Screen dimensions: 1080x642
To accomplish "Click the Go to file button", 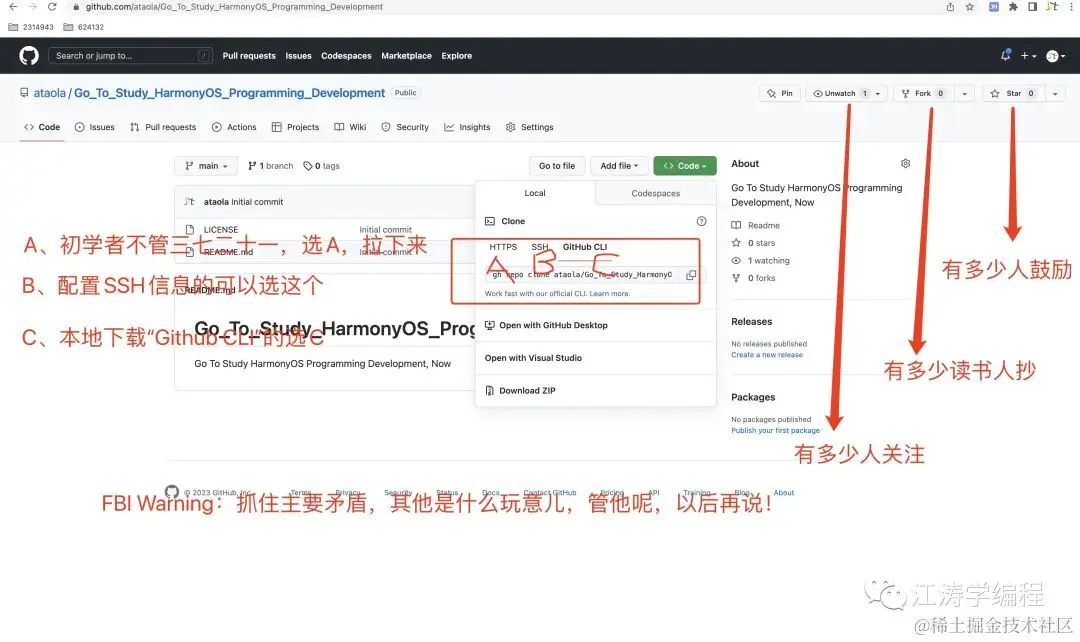I will (x=557, y=166).
